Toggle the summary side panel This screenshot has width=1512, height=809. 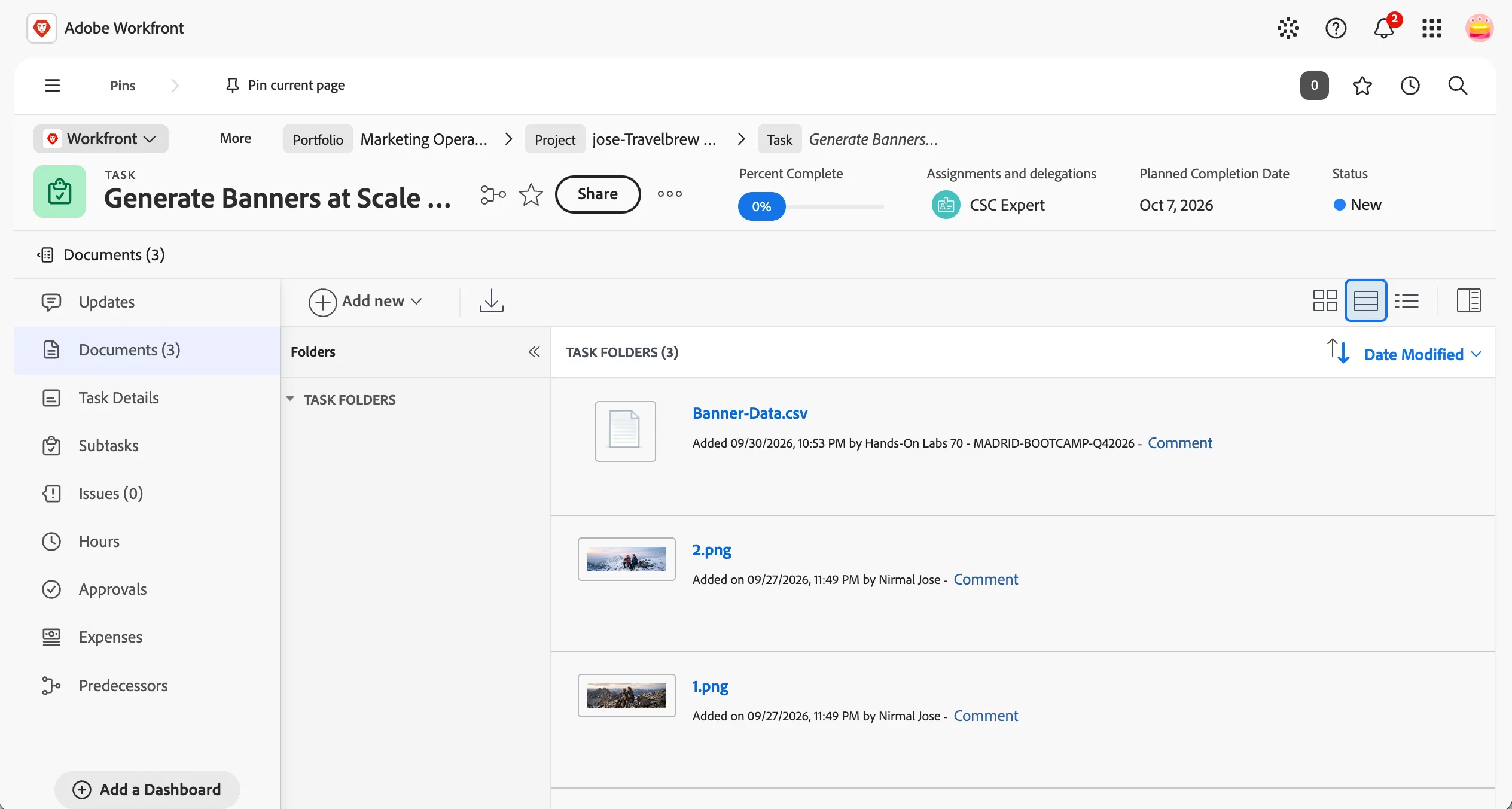pyautogui.click(x=1468, y=300)
